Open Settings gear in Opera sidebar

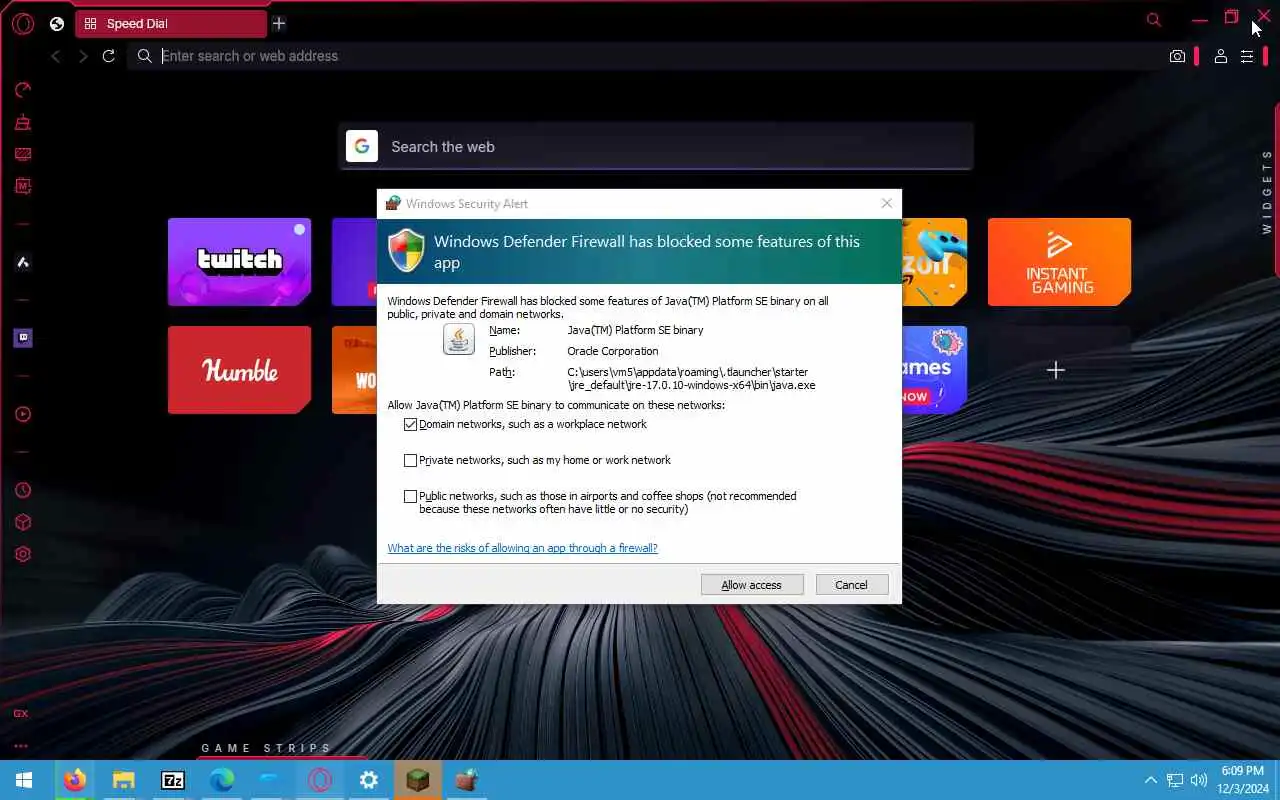click(x=23, y=554)
